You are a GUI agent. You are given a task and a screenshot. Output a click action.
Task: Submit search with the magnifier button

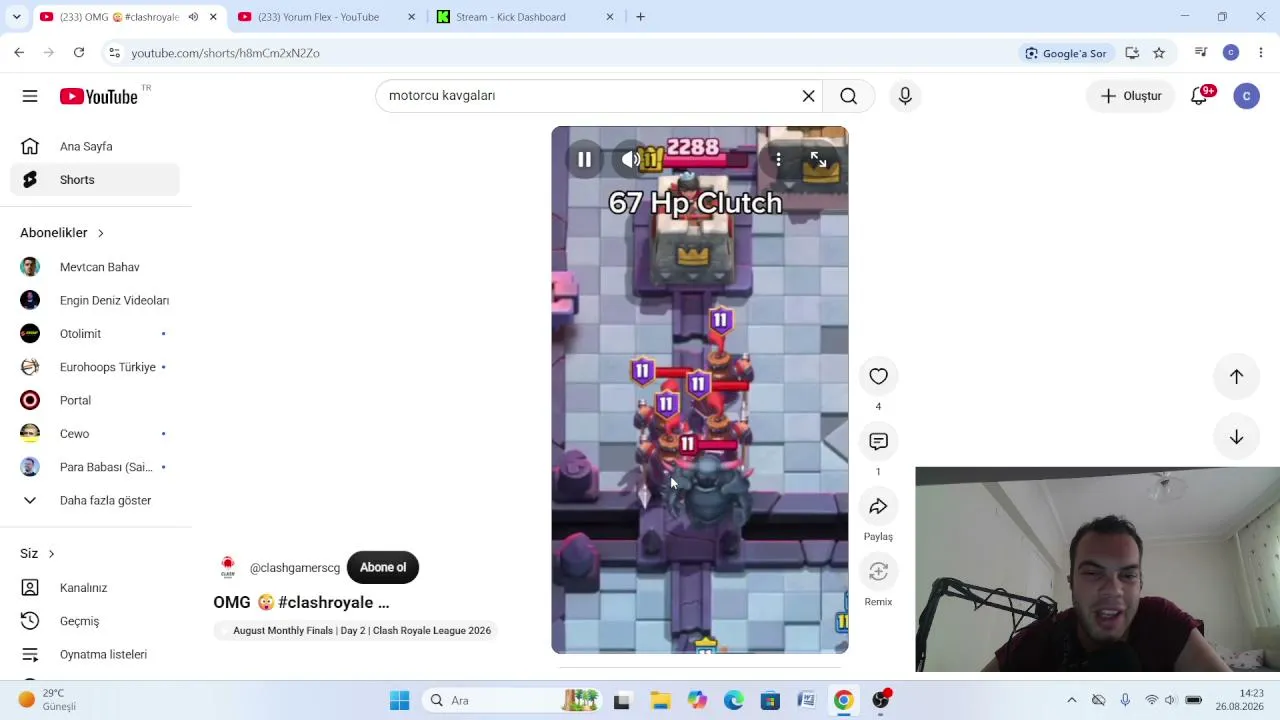click(x=848, y=96)
